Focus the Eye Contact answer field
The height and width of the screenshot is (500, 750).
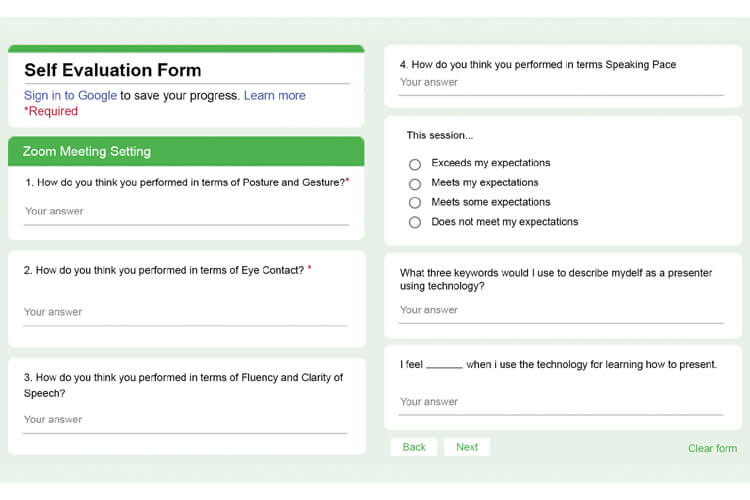tap(185, 313)
